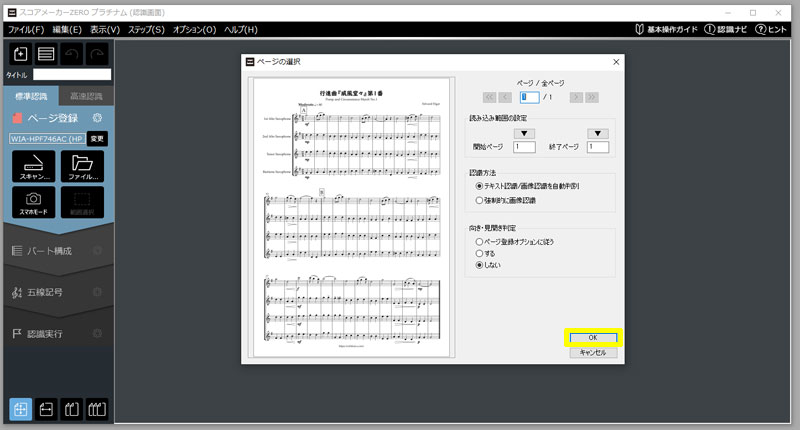Viewport: 800px width, 430px height.
Task: Open the page list view icon
Action: tap(46, 54)
